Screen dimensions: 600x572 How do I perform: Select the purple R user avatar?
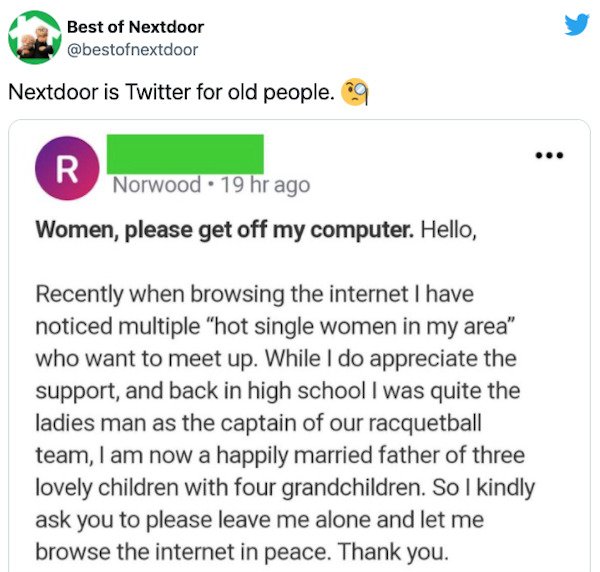click(x=67, y=168)
